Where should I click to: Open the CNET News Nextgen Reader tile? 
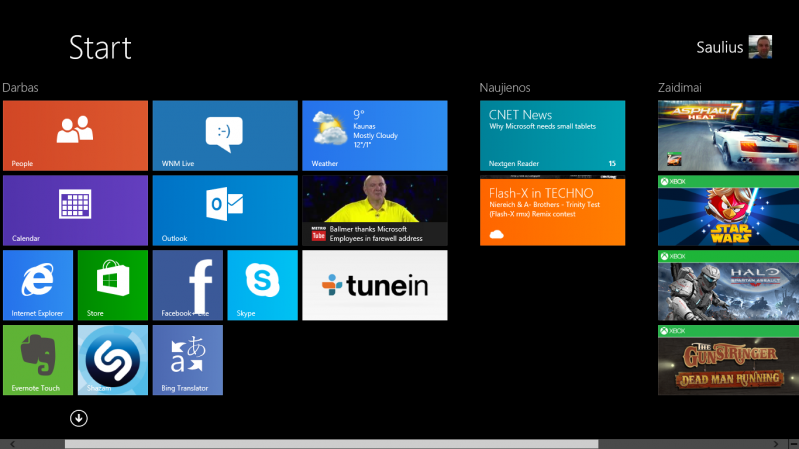552,135
